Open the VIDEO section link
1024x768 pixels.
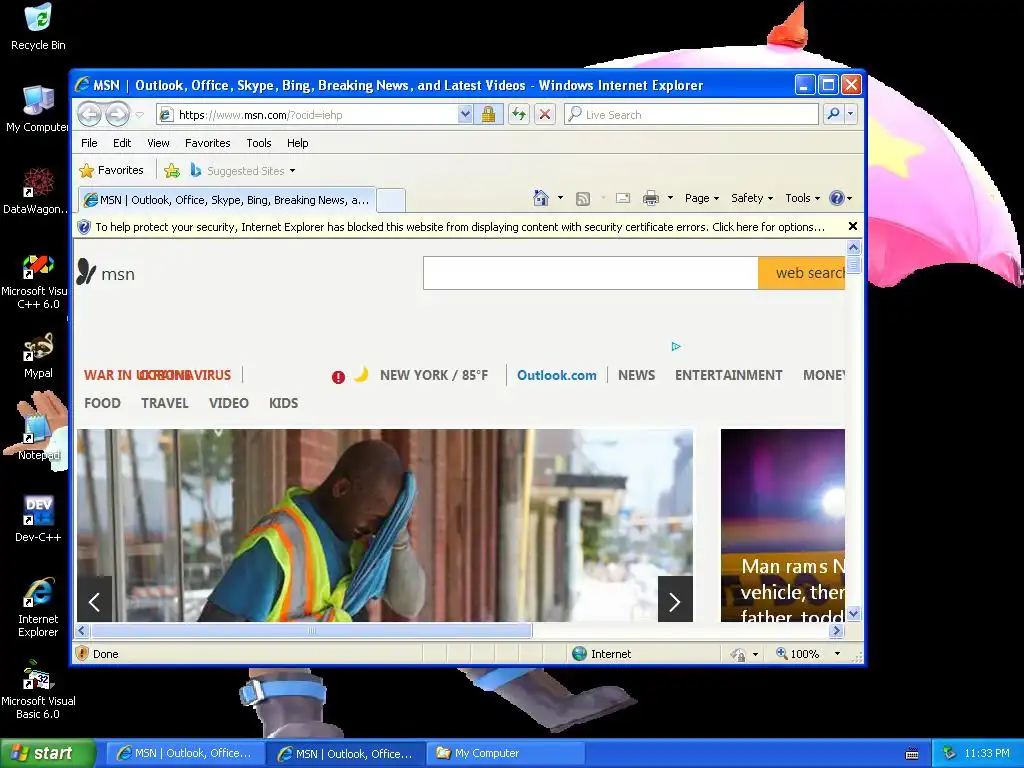229,403
